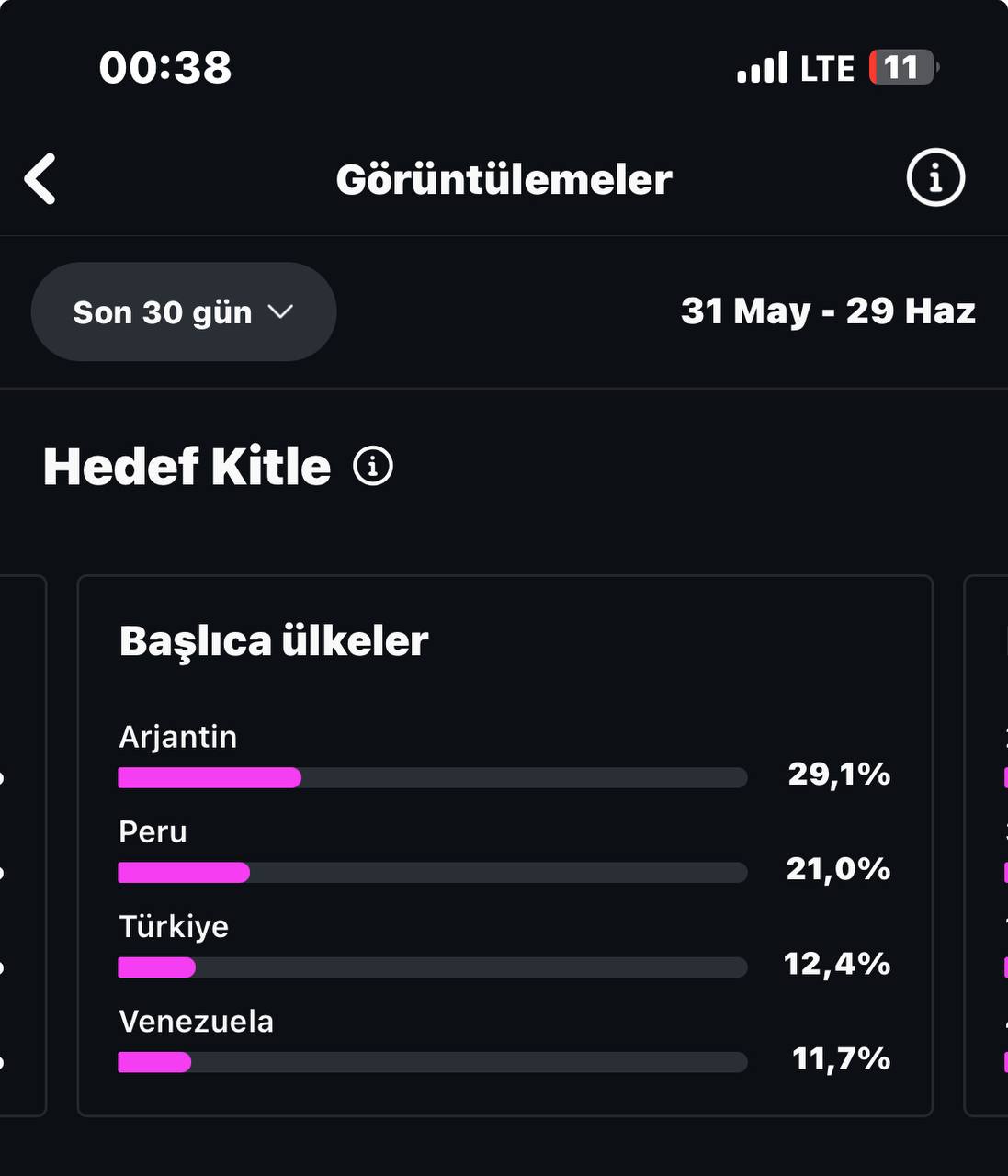Tap the battery indicator showing 11
Screen dimensions: 1008x1176
pyautogui.click(x=903, y=68)
